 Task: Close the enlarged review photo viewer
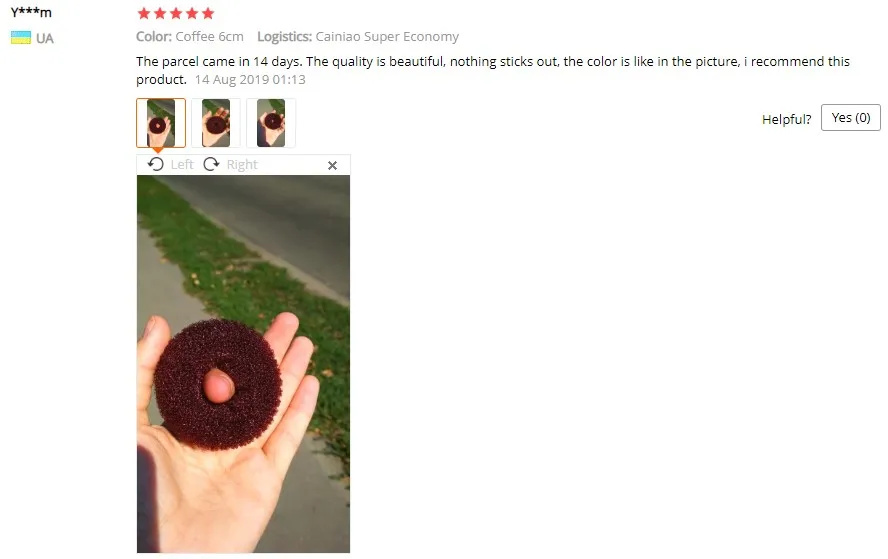pos(332,165)
